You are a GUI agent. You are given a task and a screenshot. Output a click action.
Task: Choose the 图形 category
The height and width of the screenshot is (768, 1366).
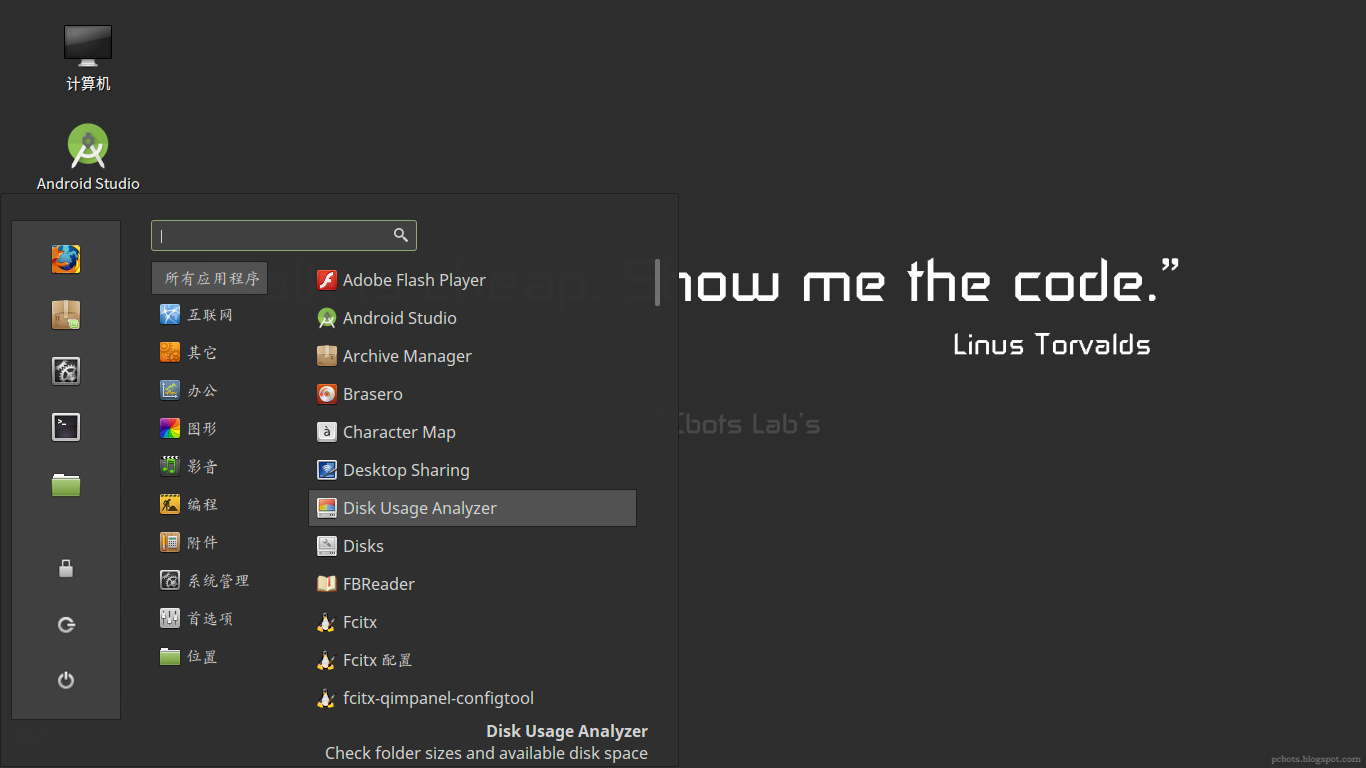coord(201,429)
